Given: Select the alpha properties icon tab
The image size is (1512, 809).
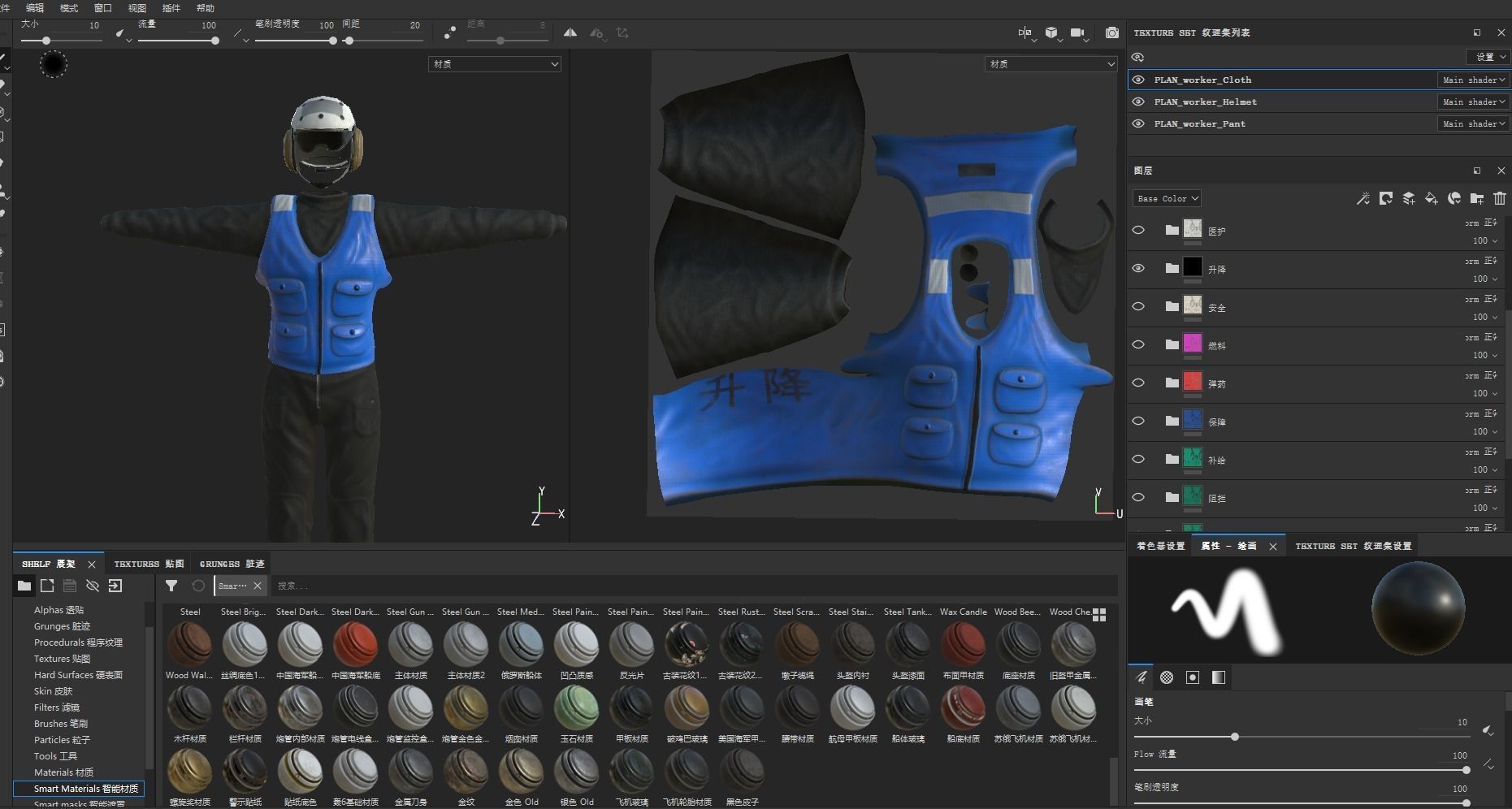Looking at the screenshot, I should pos(1167,677).
